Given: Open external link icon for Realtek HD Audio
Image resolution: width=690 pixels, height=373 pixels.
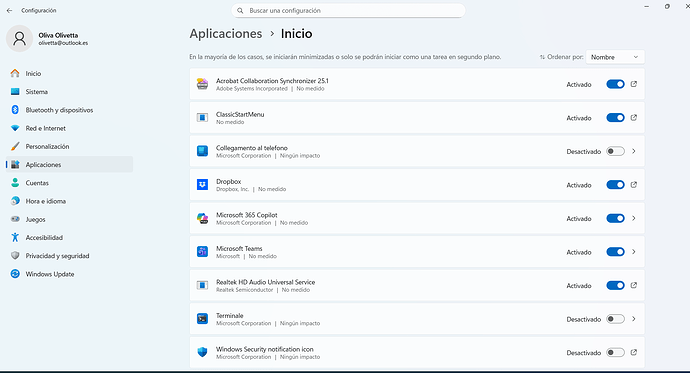Looking at the screenshot, I should point(634,285).
